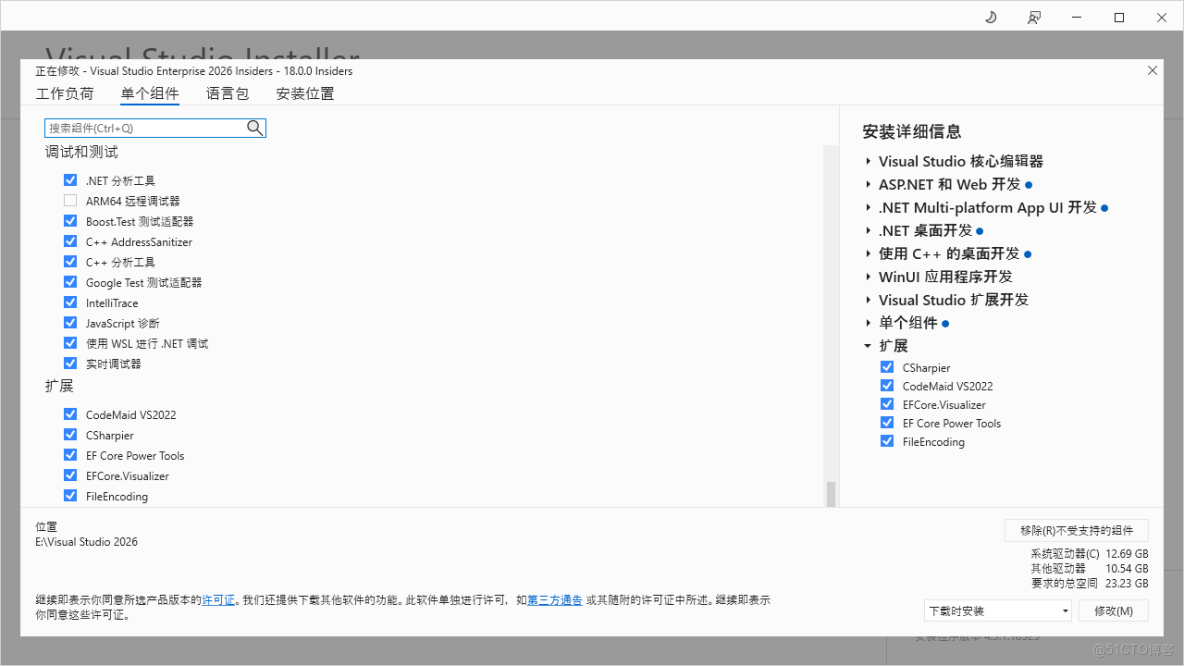This screenshot has height=666, width=1184.
Task: Uncheck Boost.Test 测试适配器
Action: 70,221
